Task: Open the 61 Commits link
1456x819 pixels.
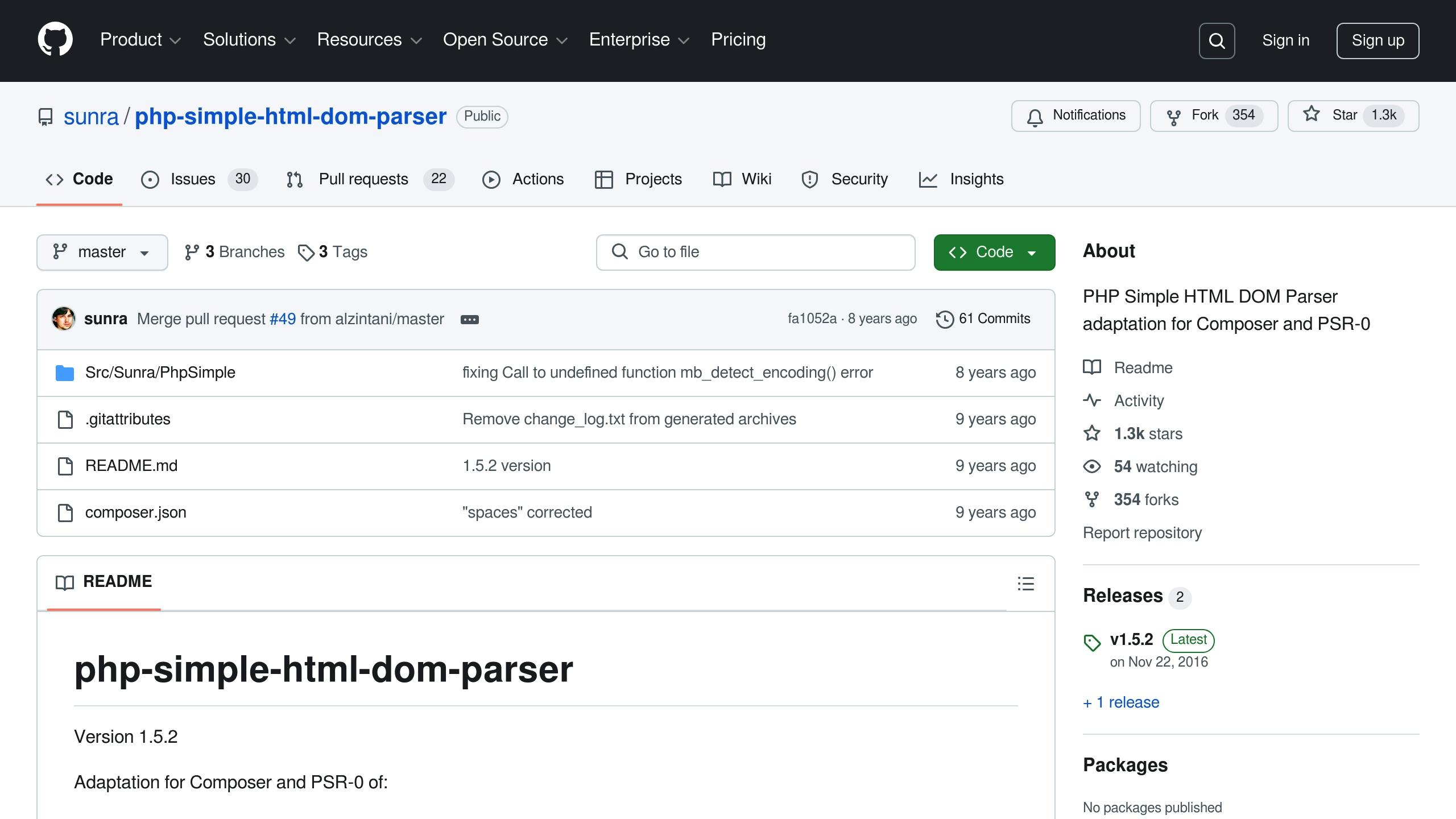Action: point(983,319)
